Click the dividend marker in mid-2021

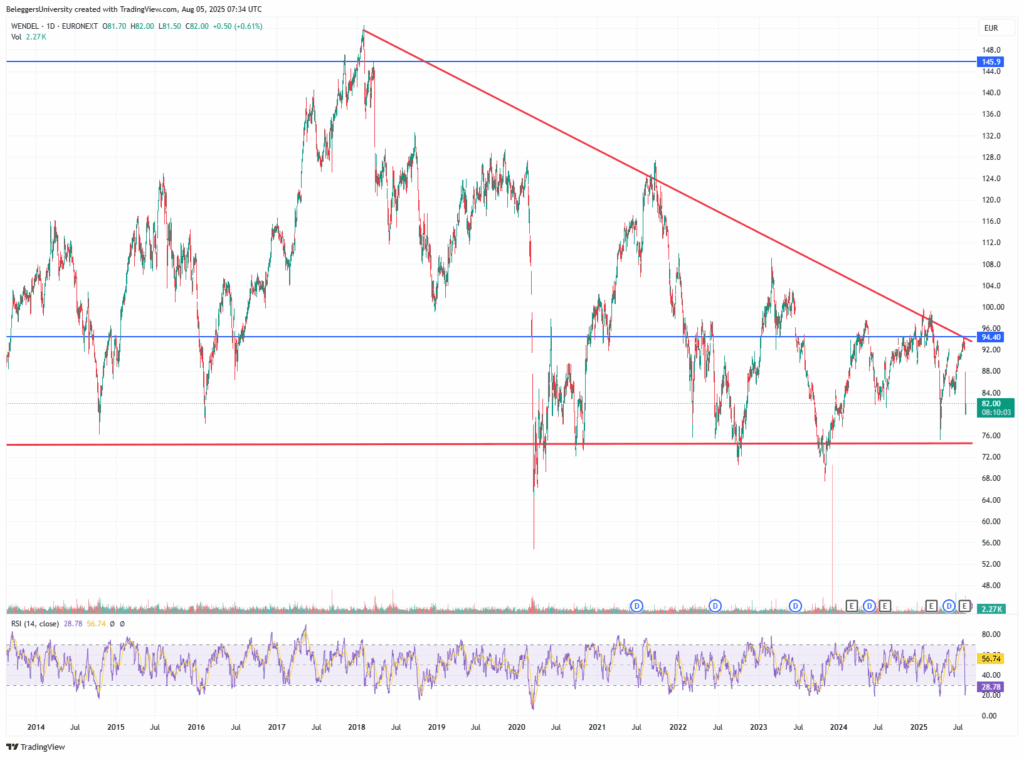(637, 606)
